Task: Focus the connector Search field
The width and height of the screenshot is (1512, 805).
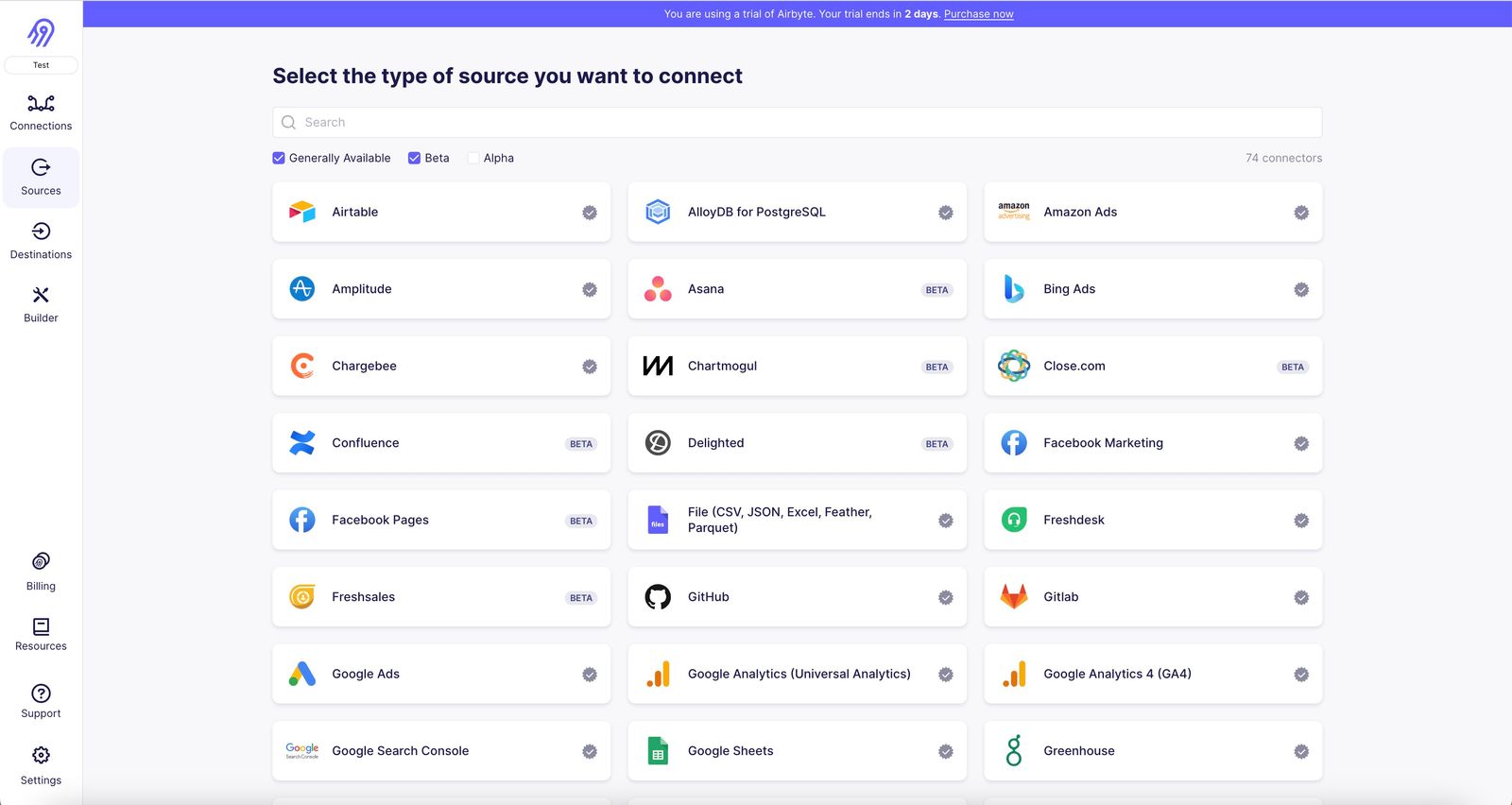Action: tap(797, 122)
